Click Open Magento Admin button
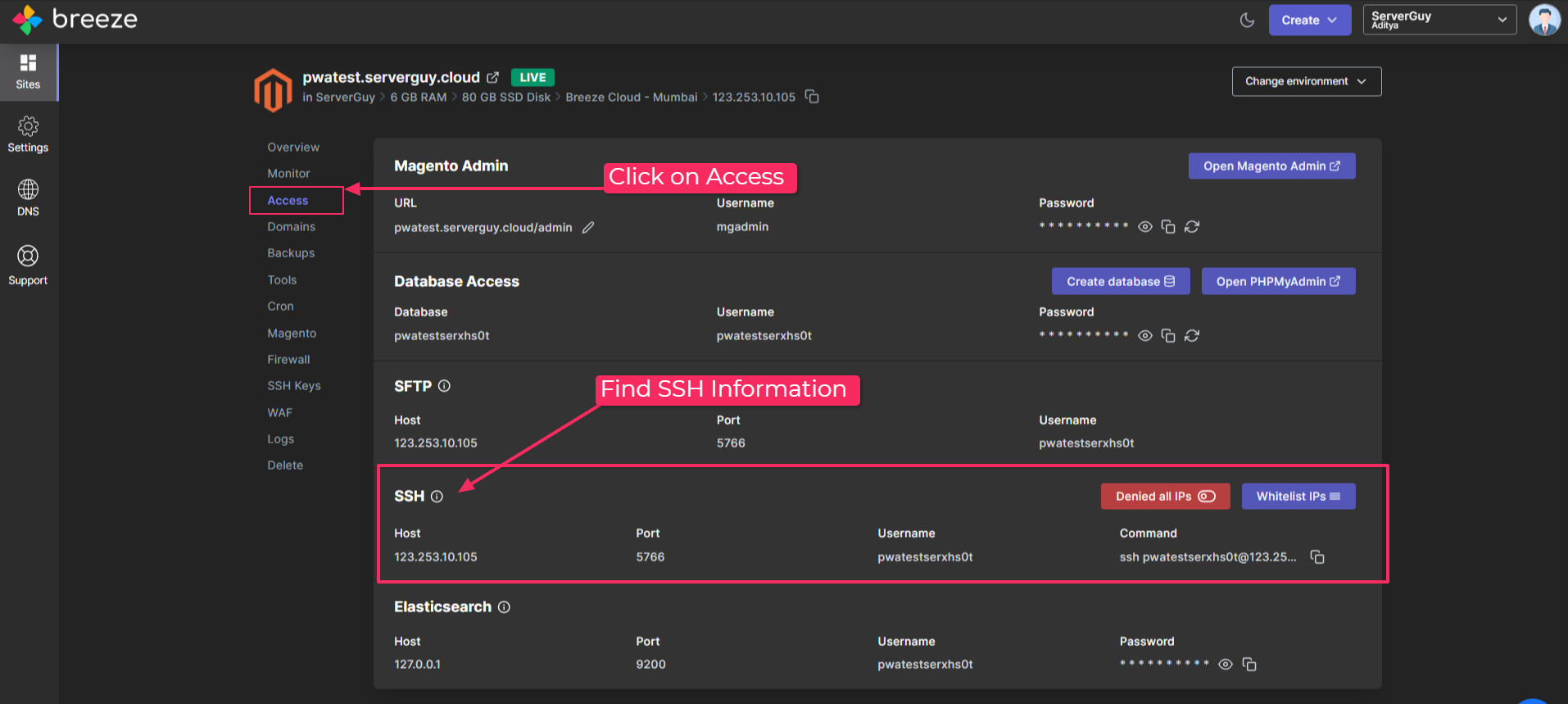 [1271, 166]
